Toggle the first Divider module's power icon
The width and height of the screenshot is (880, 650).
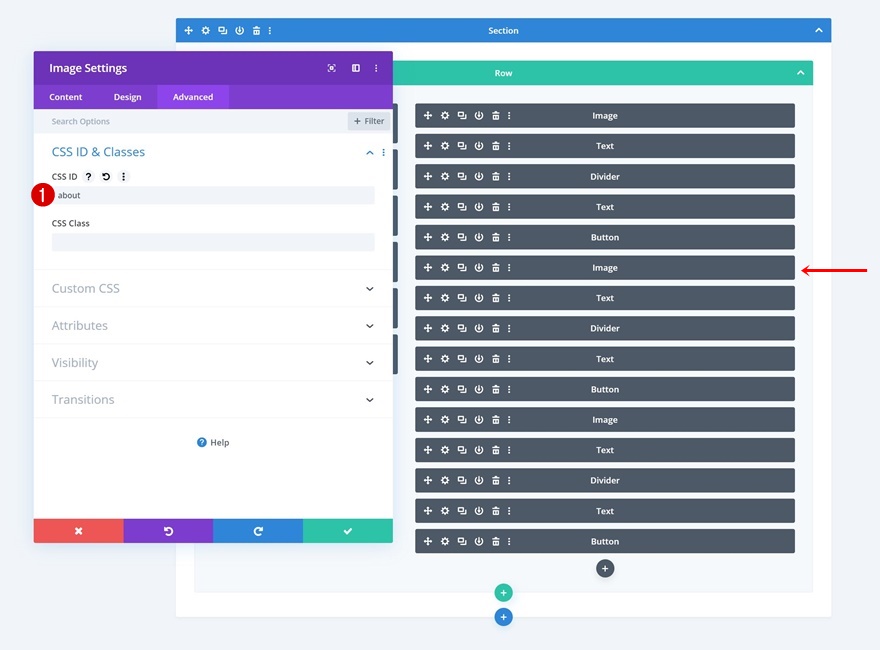click(x=479, y=176)
